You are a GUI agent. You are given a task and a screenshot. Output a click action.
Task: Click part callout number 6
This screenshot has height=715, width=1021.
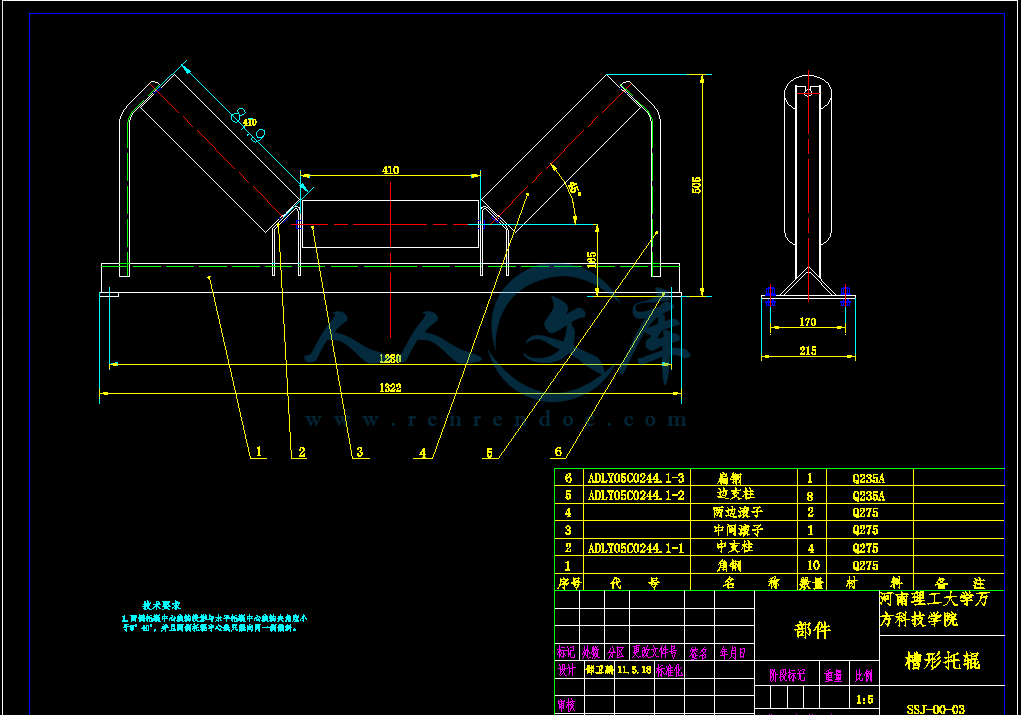pyautogui.click(x=558, y=452)
